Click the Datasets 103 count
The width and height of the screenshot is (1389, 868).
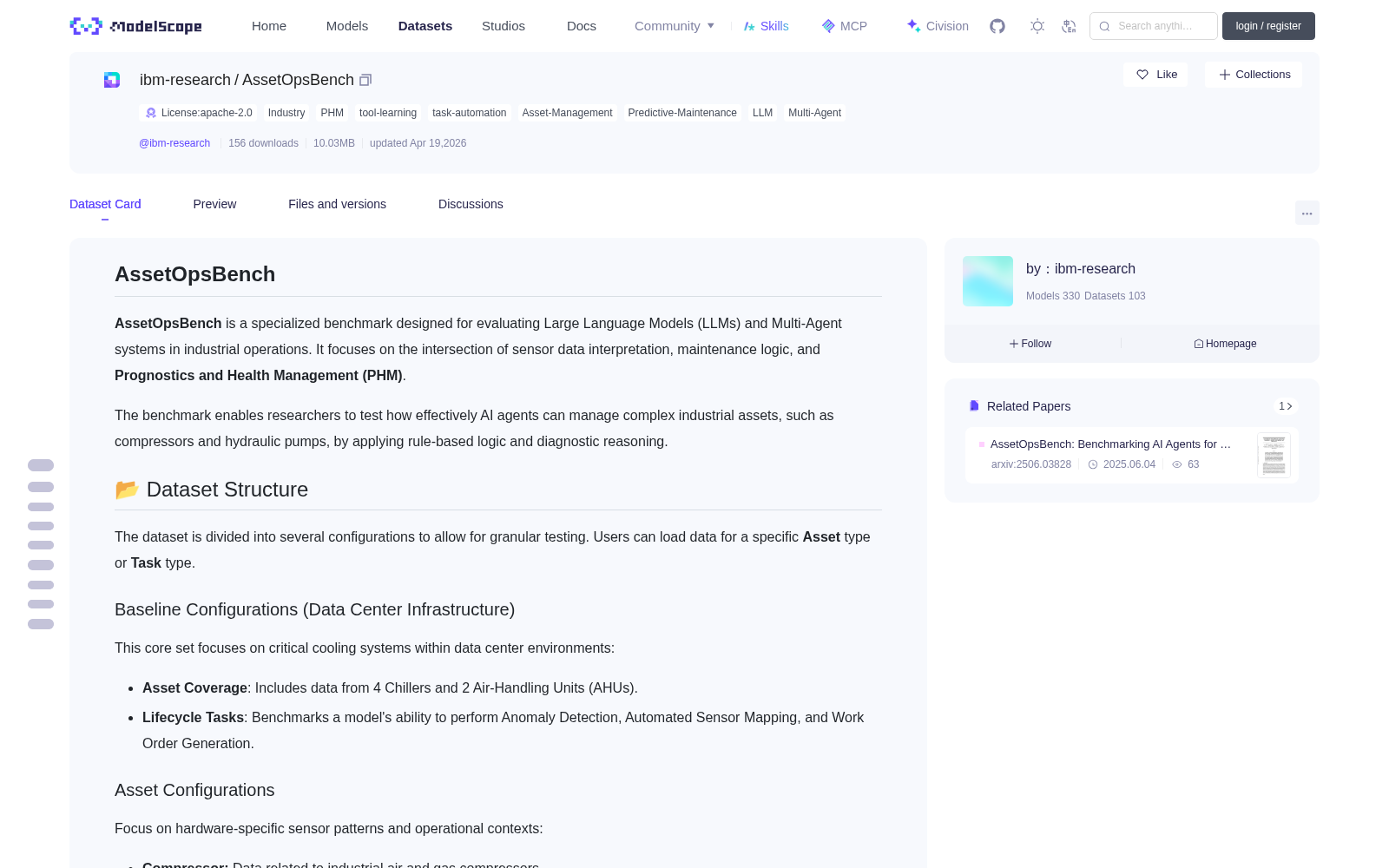(x=1115, y=296)
